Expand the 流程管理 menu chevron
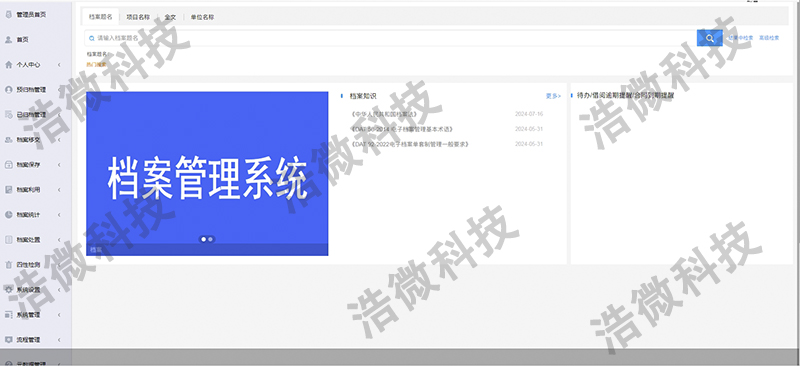The height and width of the screenshot is (366, 800). 59,339
